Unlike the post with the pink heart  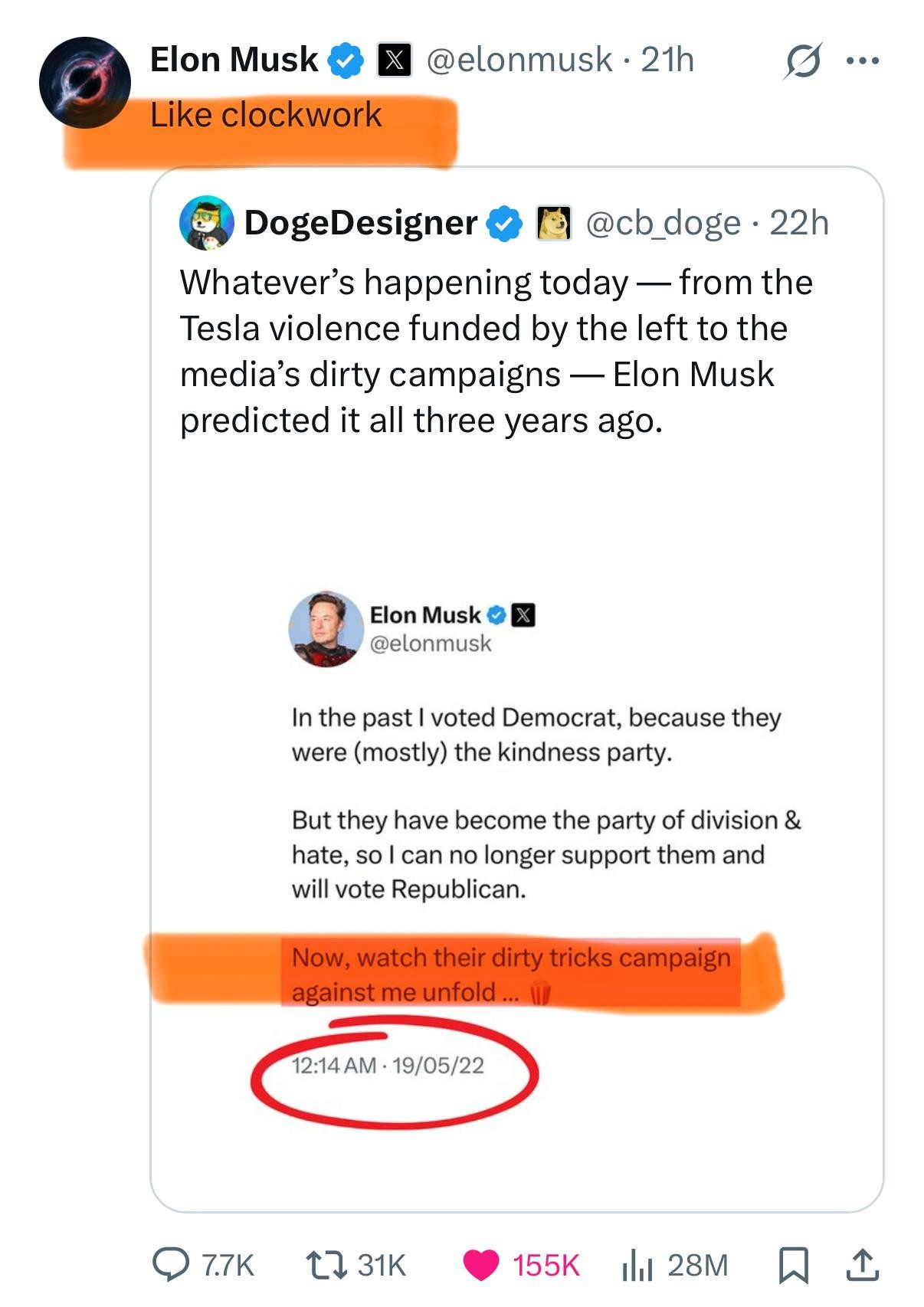pyautogui.click(x=481, y=1264)
